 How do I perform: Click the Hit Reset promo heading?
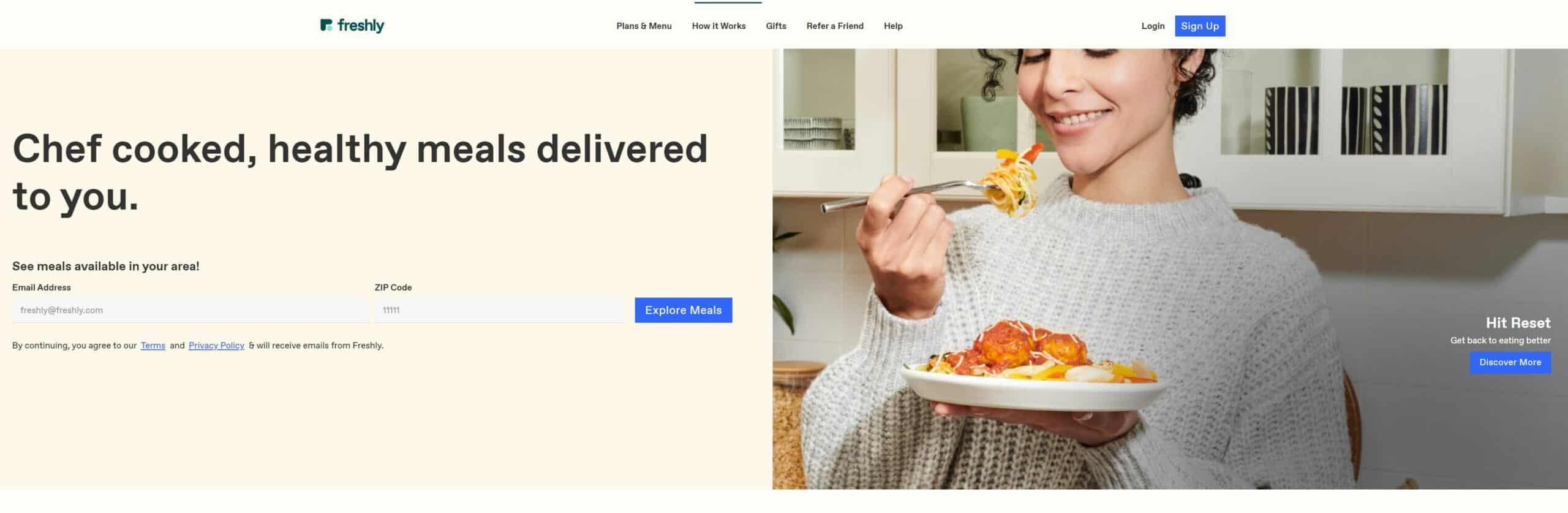coord(1518,323)
